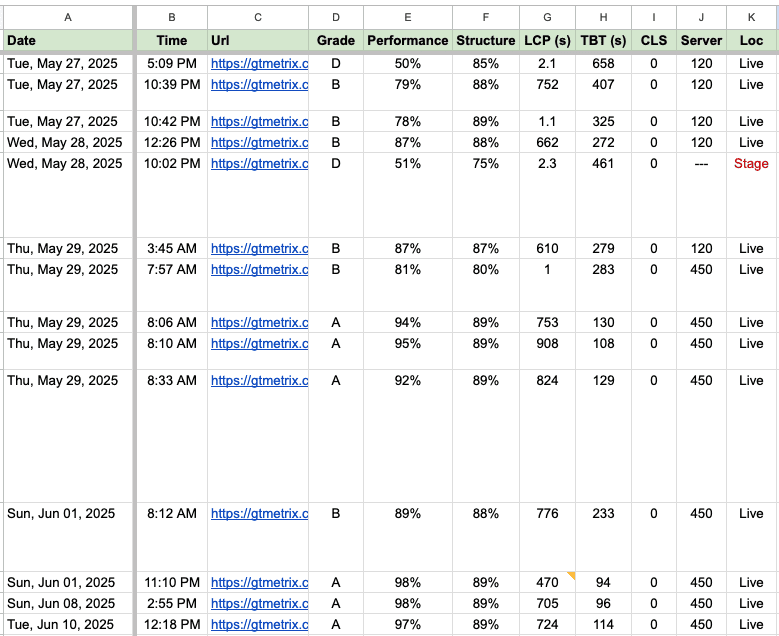779x636 pixels.
Task: Open the gtmetrix link for 5:09 PM row
Action: [259, 63]
